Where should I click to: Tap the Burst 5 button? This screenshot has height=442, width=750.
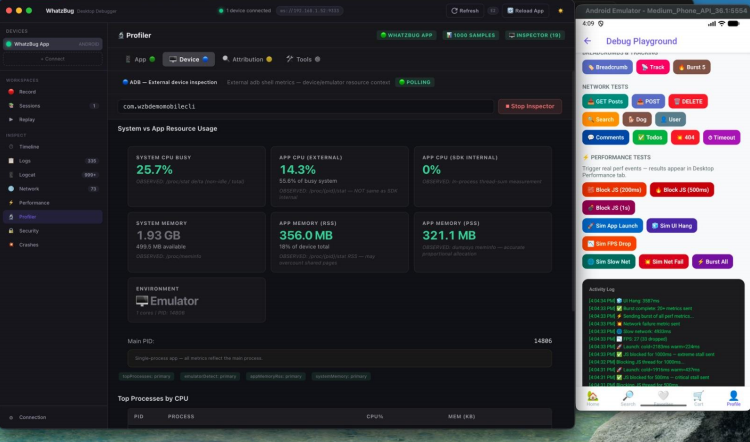click(692, 67)
